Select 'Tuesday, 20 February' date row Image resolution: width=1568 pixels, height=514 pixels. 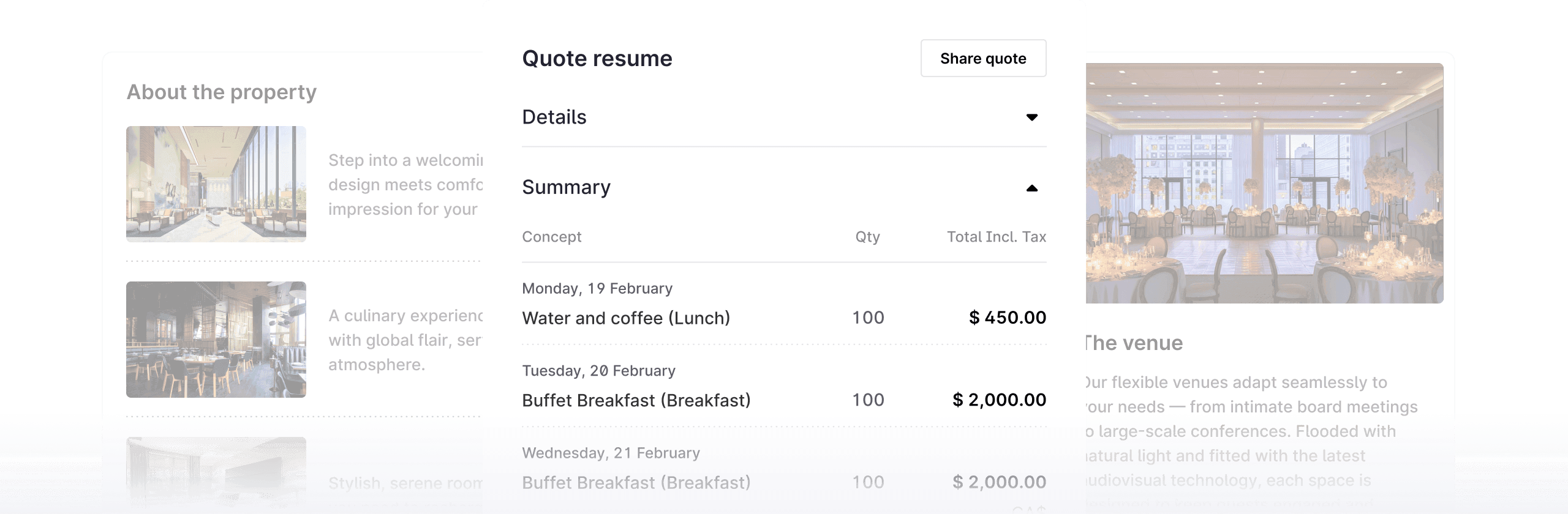pos(598,370)
